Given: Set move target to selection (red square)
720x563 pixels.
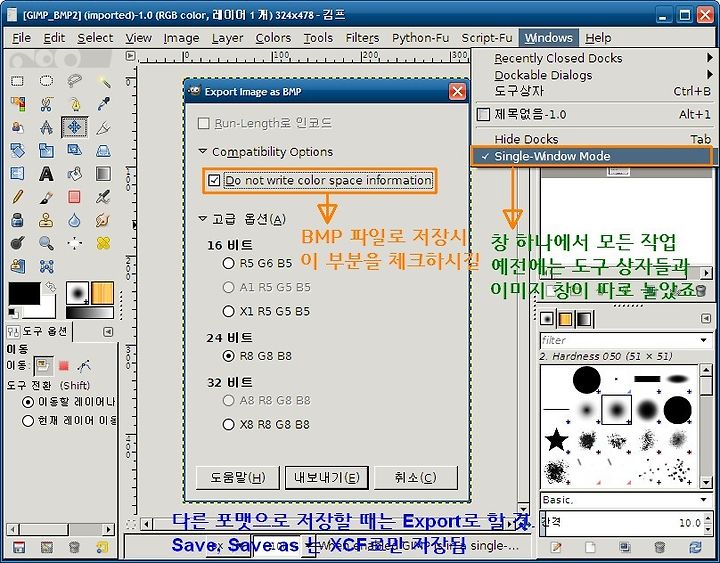Looking at the screenshot, I should tap(63, 366).
